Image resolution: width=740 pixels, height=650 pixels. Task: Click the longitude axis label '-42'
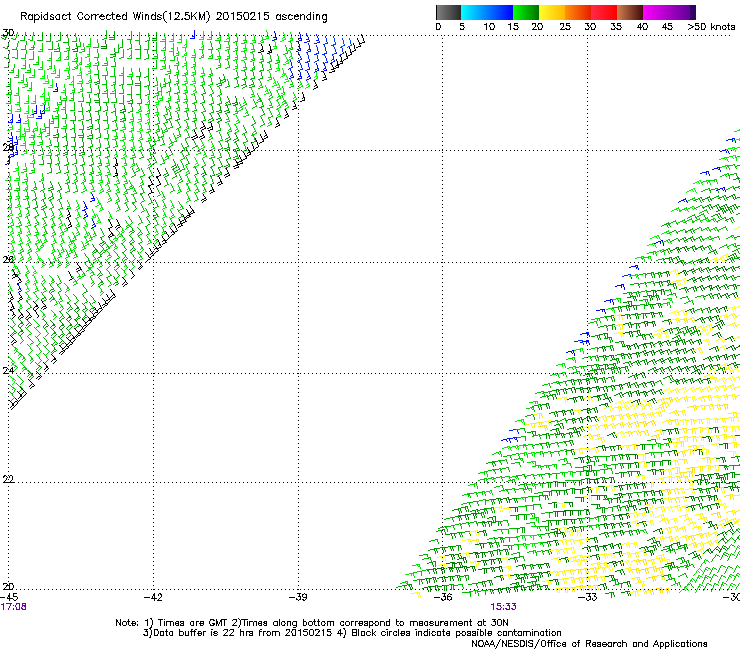[x=153, y=597]
